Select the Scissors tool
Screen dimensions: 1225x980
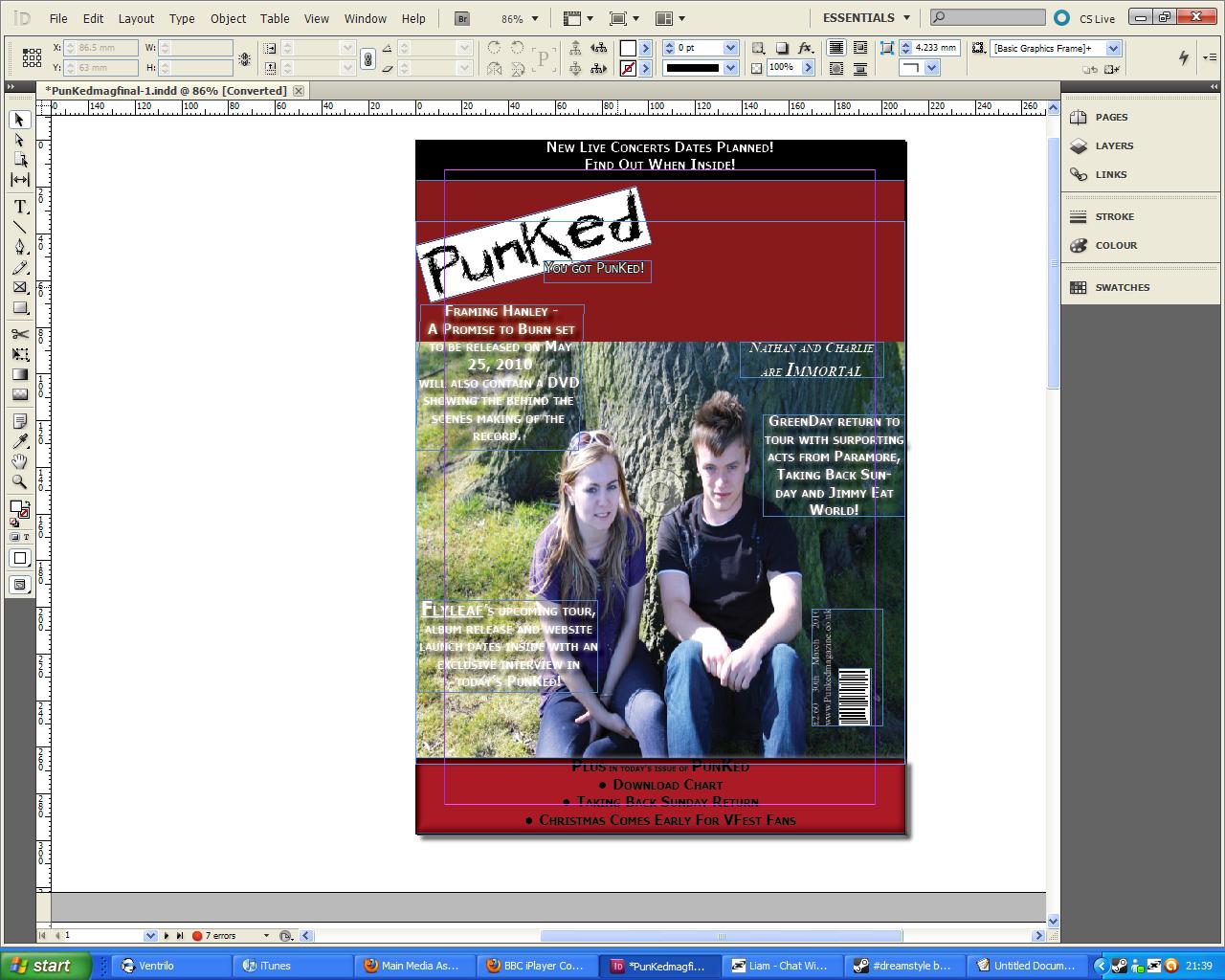pyautogui.click(x=20, y=334)
